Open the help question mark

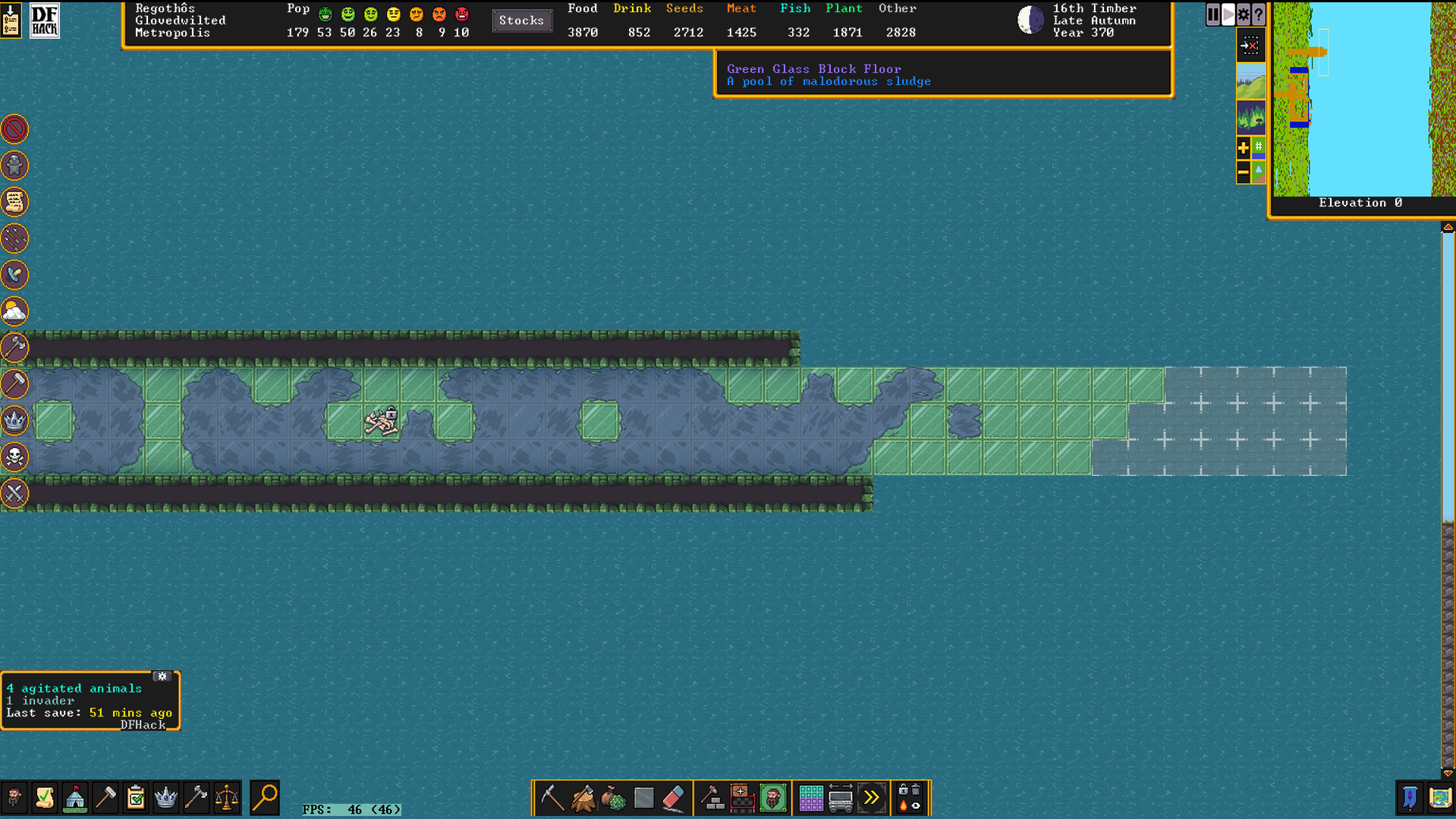coord(1259,14)
